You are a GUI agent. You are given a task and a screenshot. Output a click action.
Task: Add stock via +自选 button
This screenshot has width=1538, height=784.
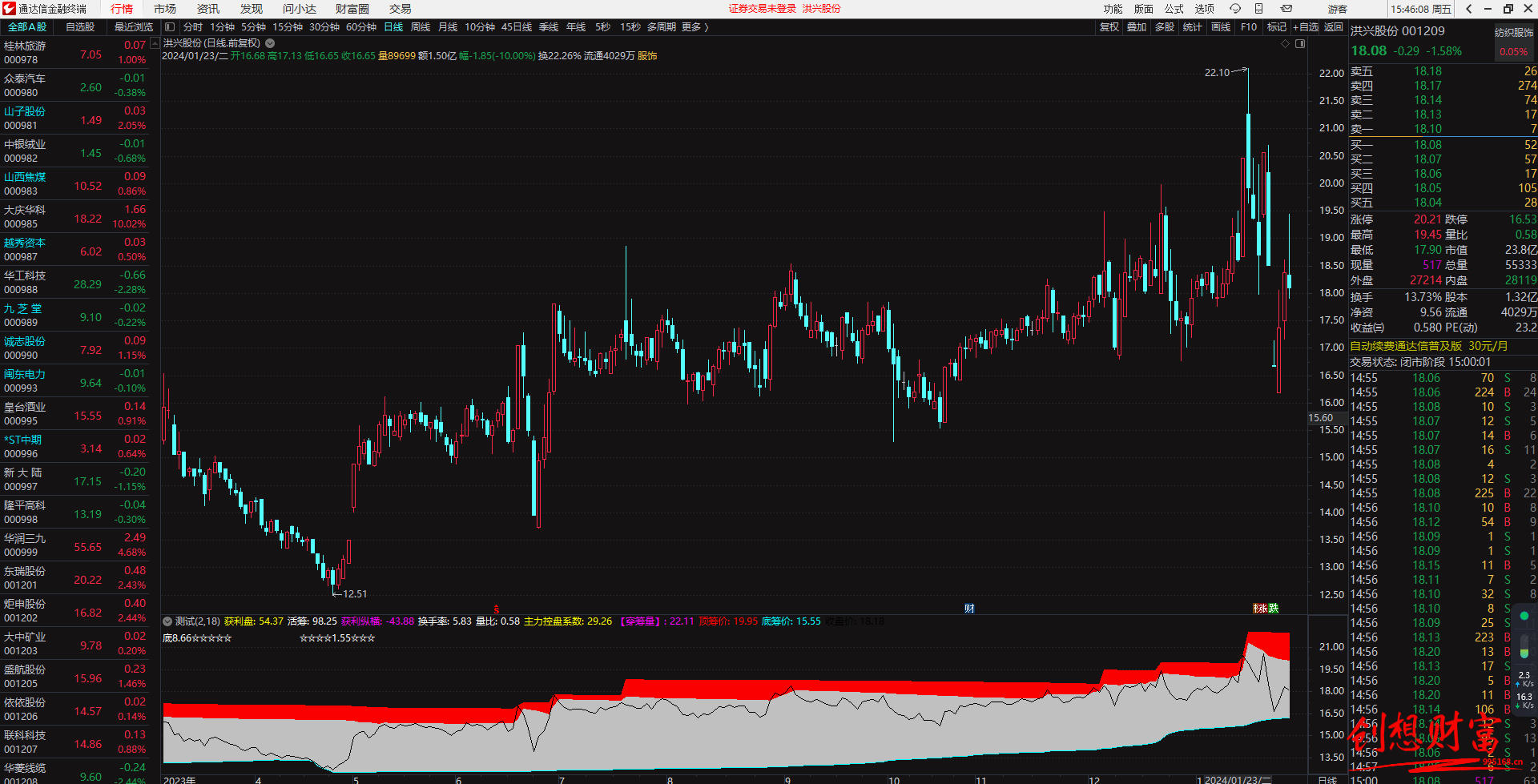tap(1306, 27)
